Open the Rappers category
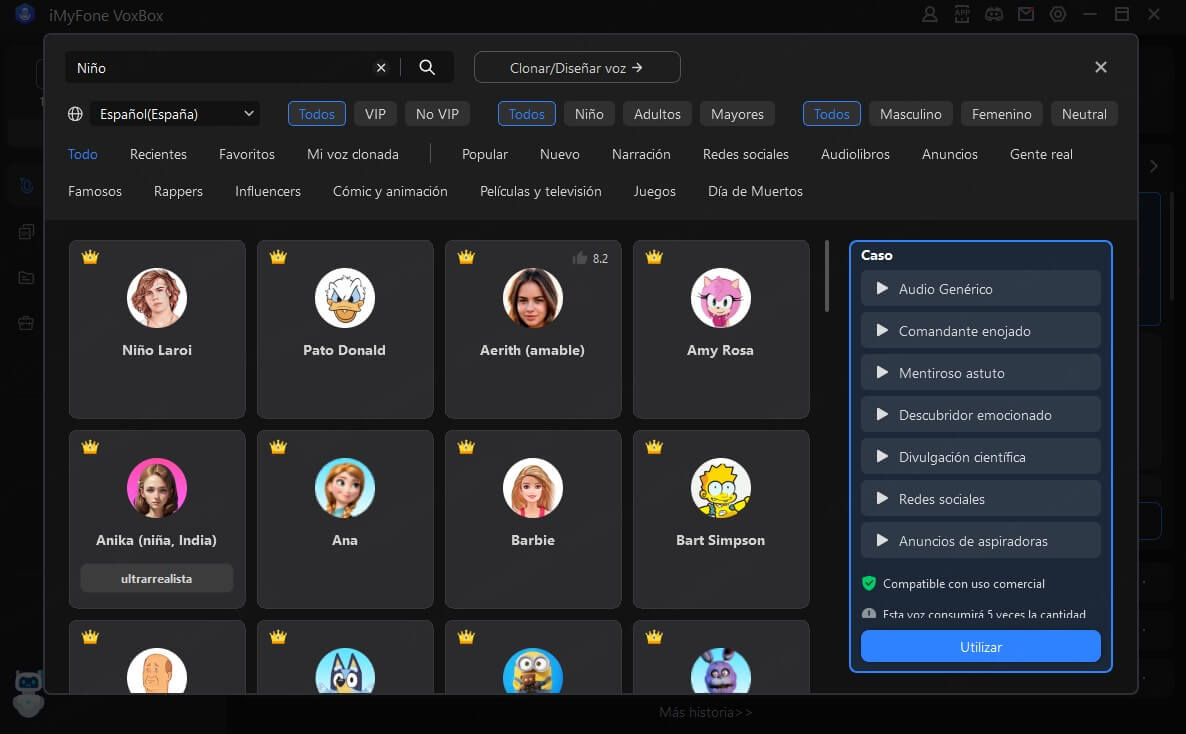The height and width of the screenshot is (734, 1186). click(178, 191)
